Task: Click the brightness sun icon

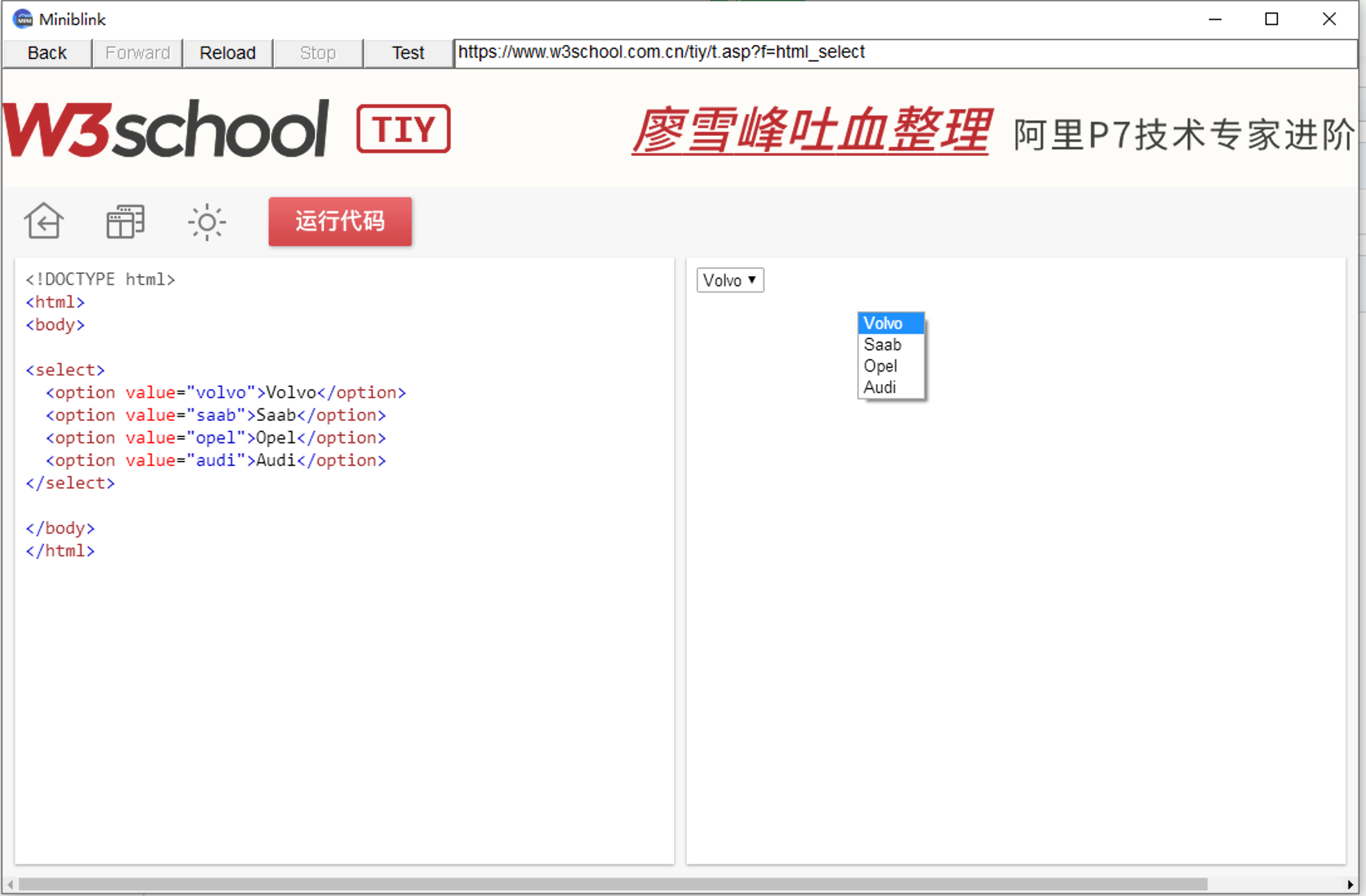Action: (x=206, y=221)
